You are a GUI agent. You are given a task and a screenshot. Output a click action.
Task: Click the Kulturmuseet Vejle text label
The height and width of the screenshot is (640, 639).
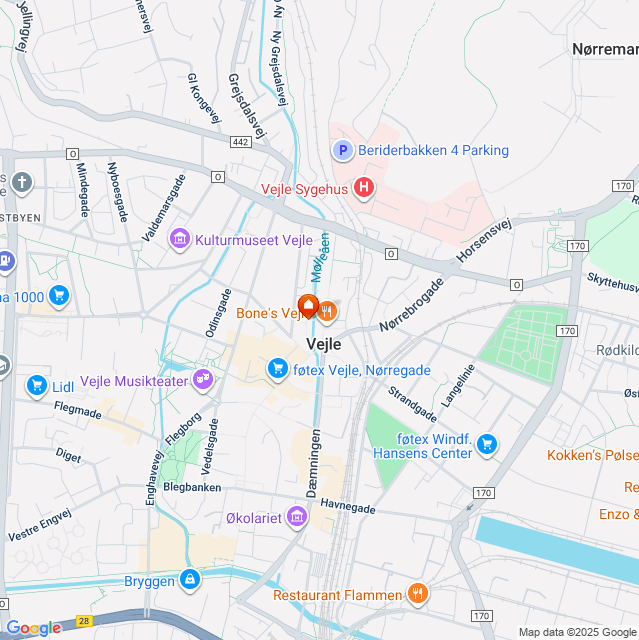[254, 240]
